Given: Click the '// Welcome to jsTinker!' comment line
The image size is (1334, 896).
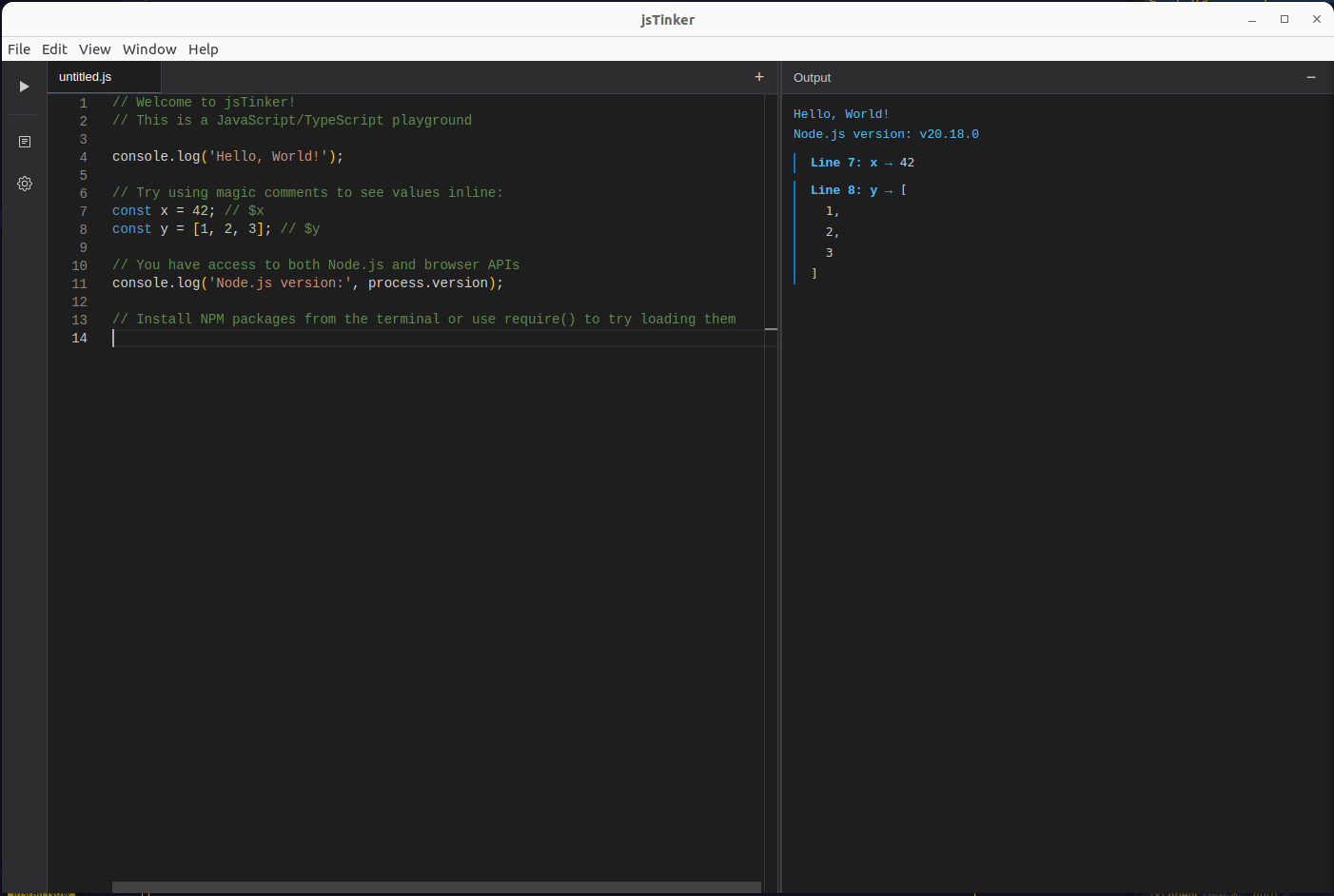Looking at the screenshot, I should [204, 103].
